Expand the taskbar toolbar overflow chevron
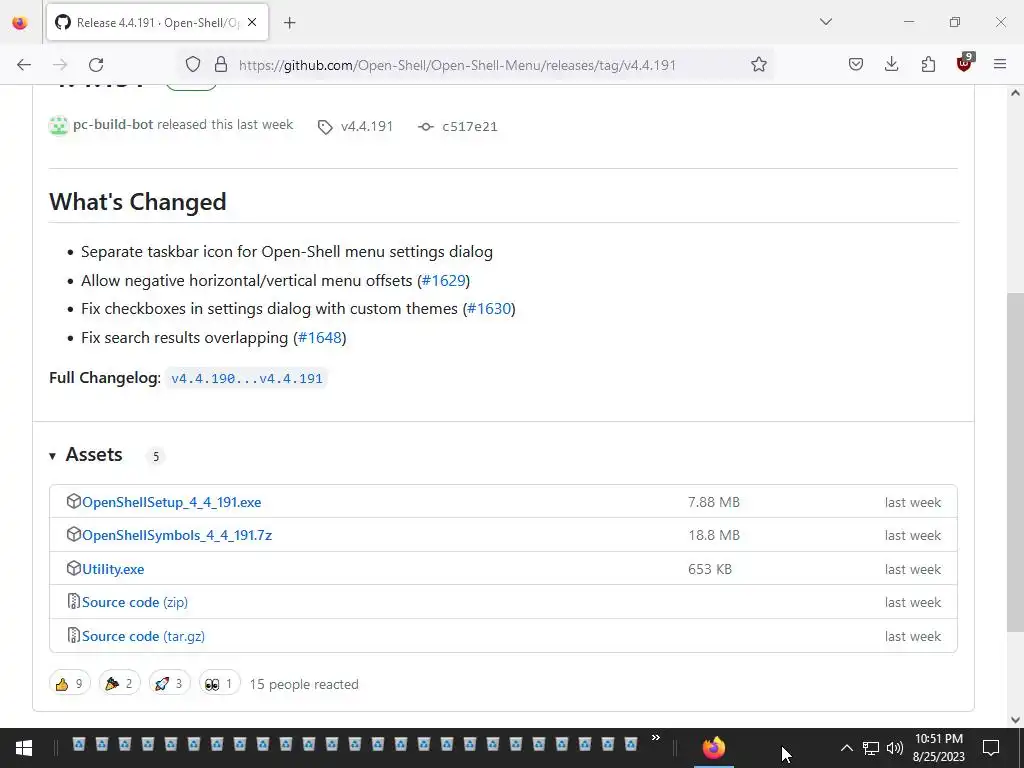Viewport: 1024px width, 768px height. tap(655, 739)
